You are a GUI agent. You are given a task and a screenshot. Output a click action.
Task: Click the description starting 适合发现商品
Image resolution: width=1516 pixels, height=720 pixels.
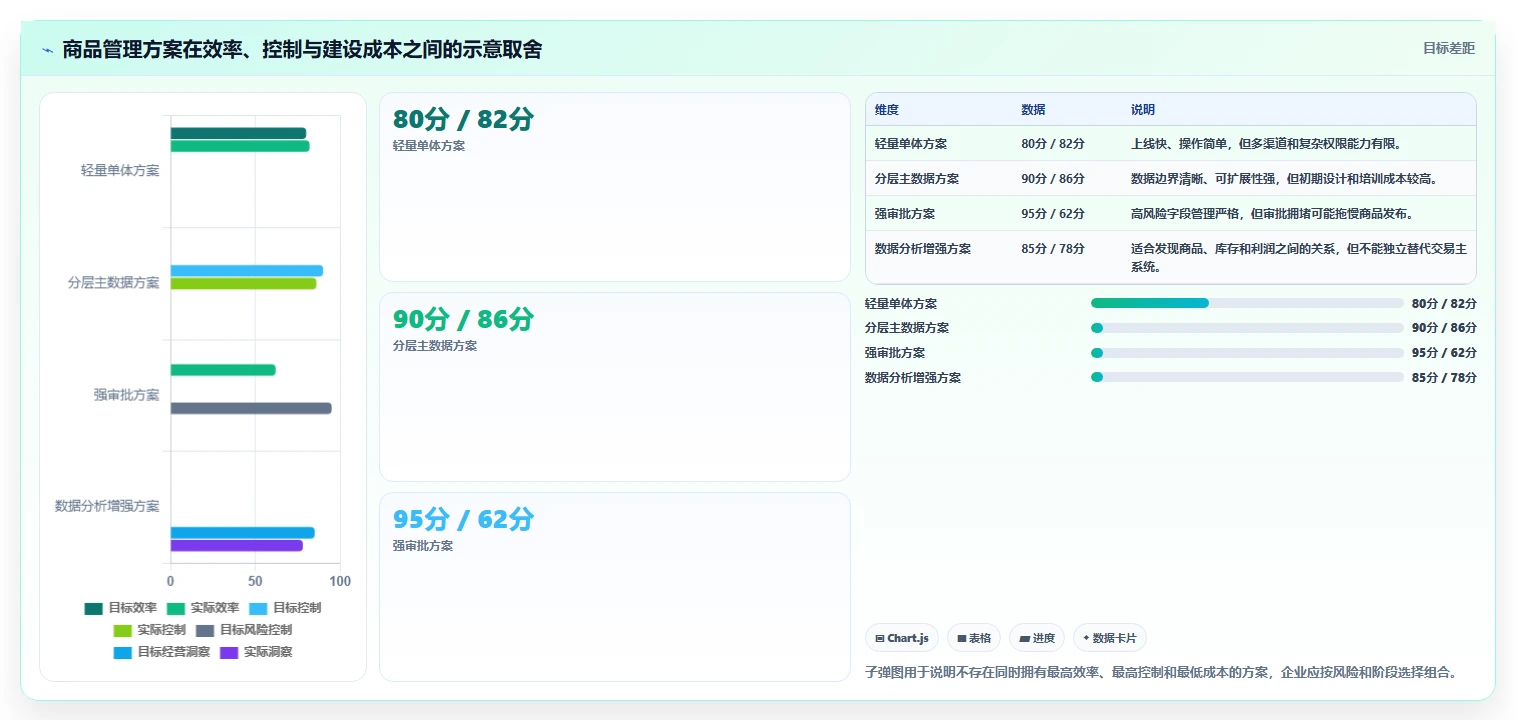(x=1299, y=258)
